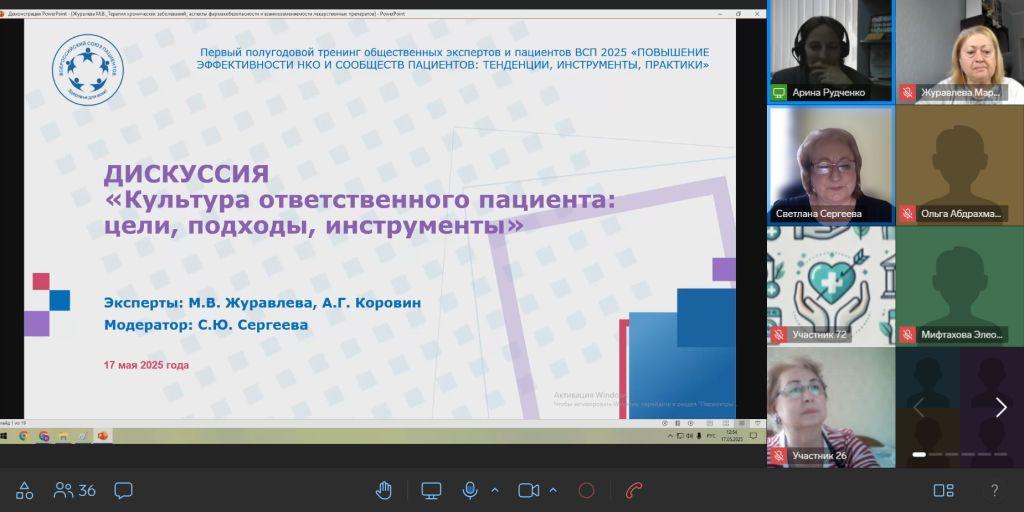Click the Windows Start button in shared screen
The width and height of the screenshot is (1024, 512).
point(5,436)
